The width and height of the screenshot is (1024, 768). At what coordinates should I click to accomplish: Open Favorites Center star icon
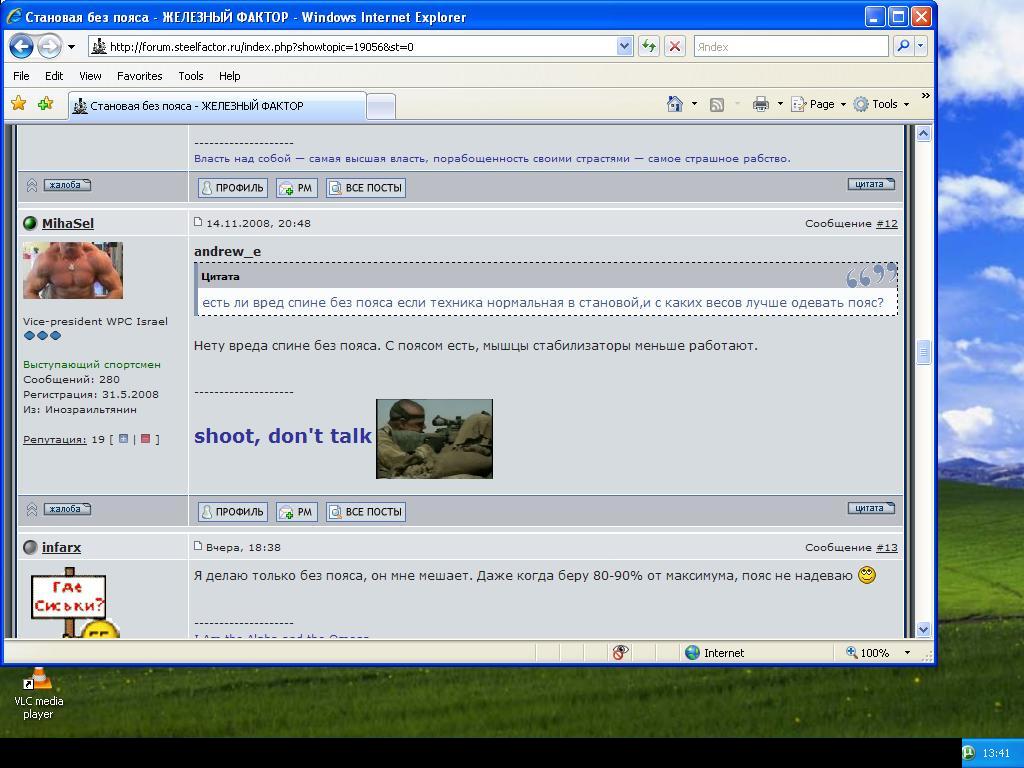(18, 103)
